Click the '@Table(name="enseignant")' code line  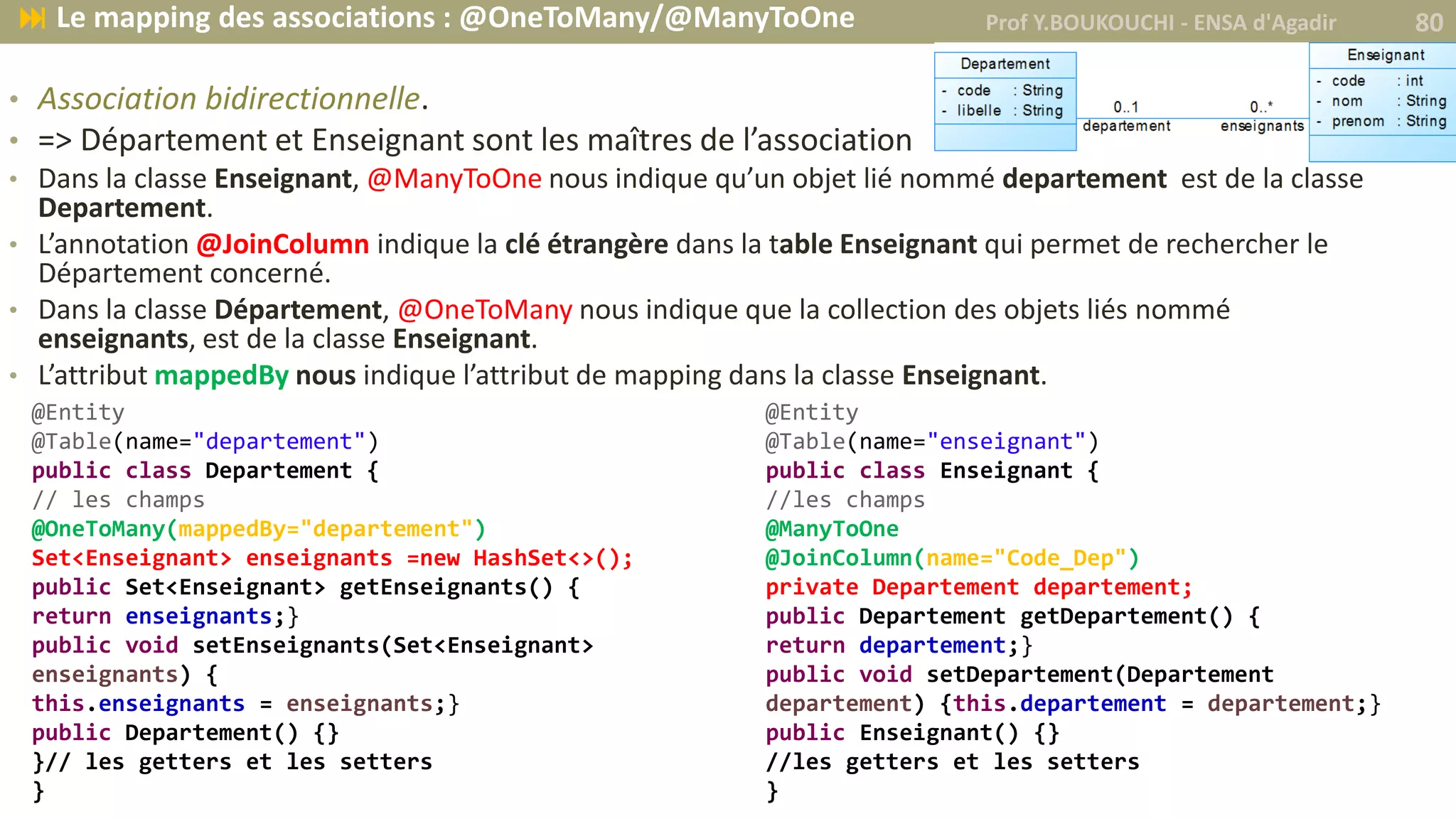click(932, 441)
